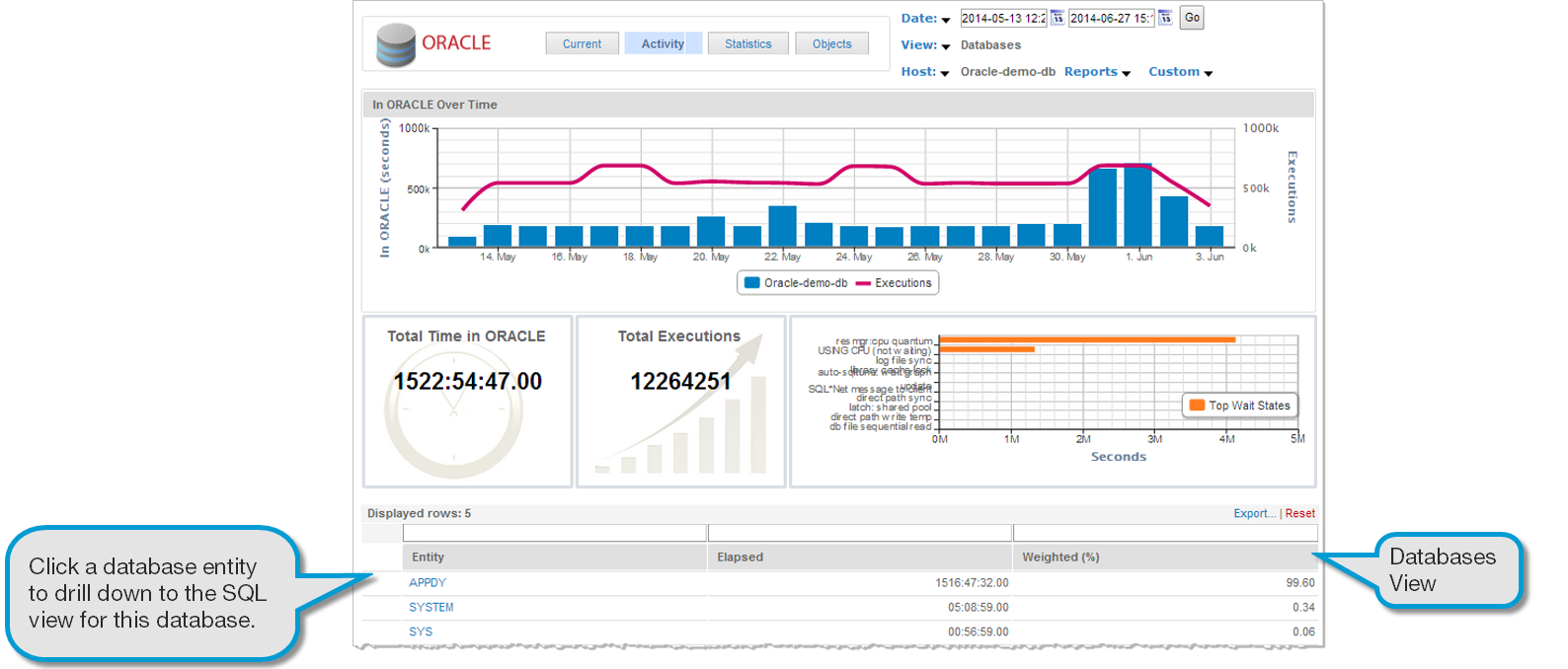The width and height of the screenshot is (1568, 669).
Task: Click the In ORACLE Over Time heading
Action: click(x=434, y=105)
